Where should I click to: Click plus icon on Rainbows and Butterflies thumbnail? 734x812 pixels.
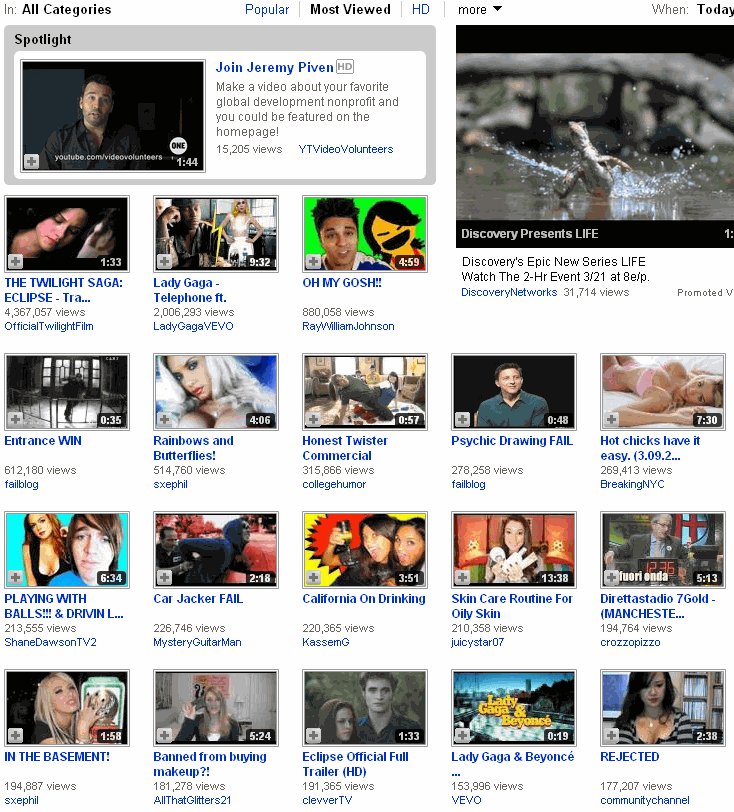point(165,419)
